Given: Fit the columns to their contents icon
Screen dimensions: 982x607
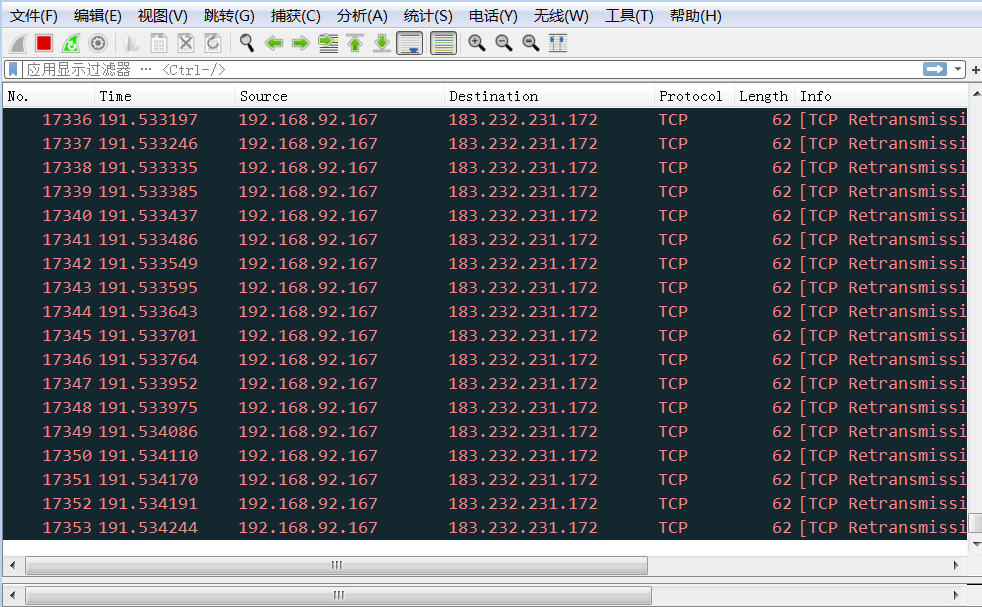Looking at the screenshot, I should 558,43.
